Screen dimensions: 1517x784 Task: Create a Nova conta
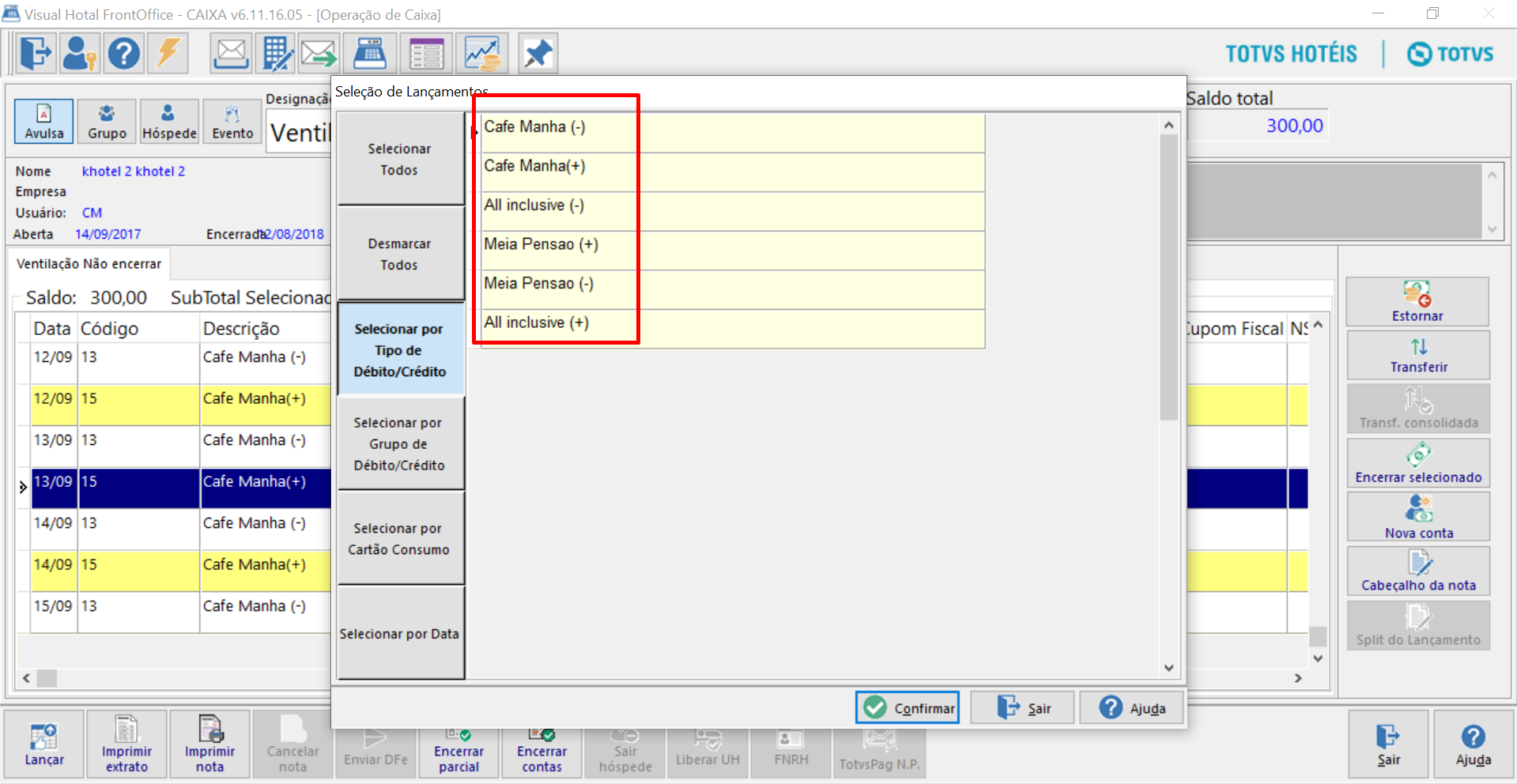coord(1417,517)
